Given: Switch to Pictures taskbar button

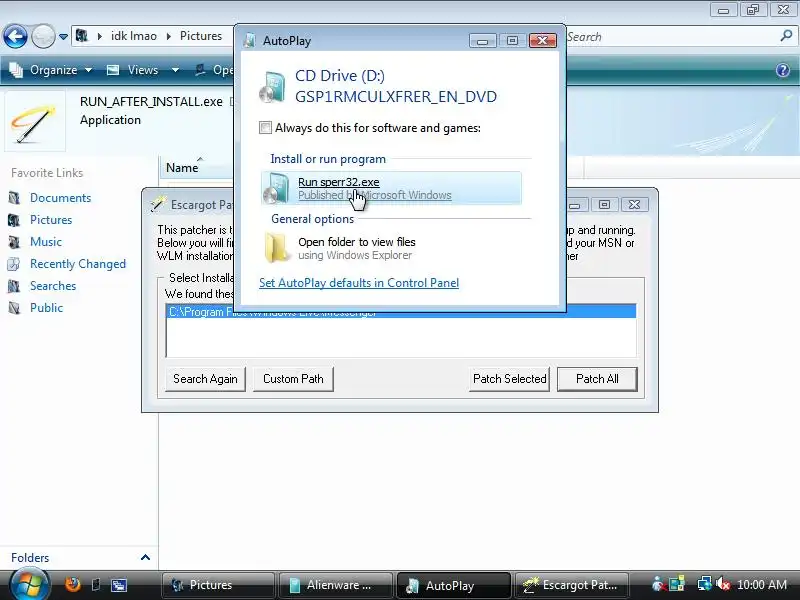Looking at the screenshot, I should 218,585.
